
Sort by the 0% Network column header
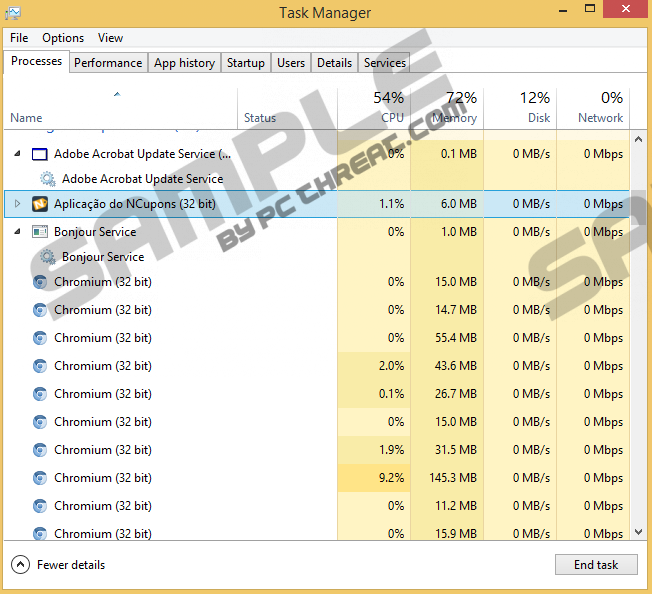(593, 108)
